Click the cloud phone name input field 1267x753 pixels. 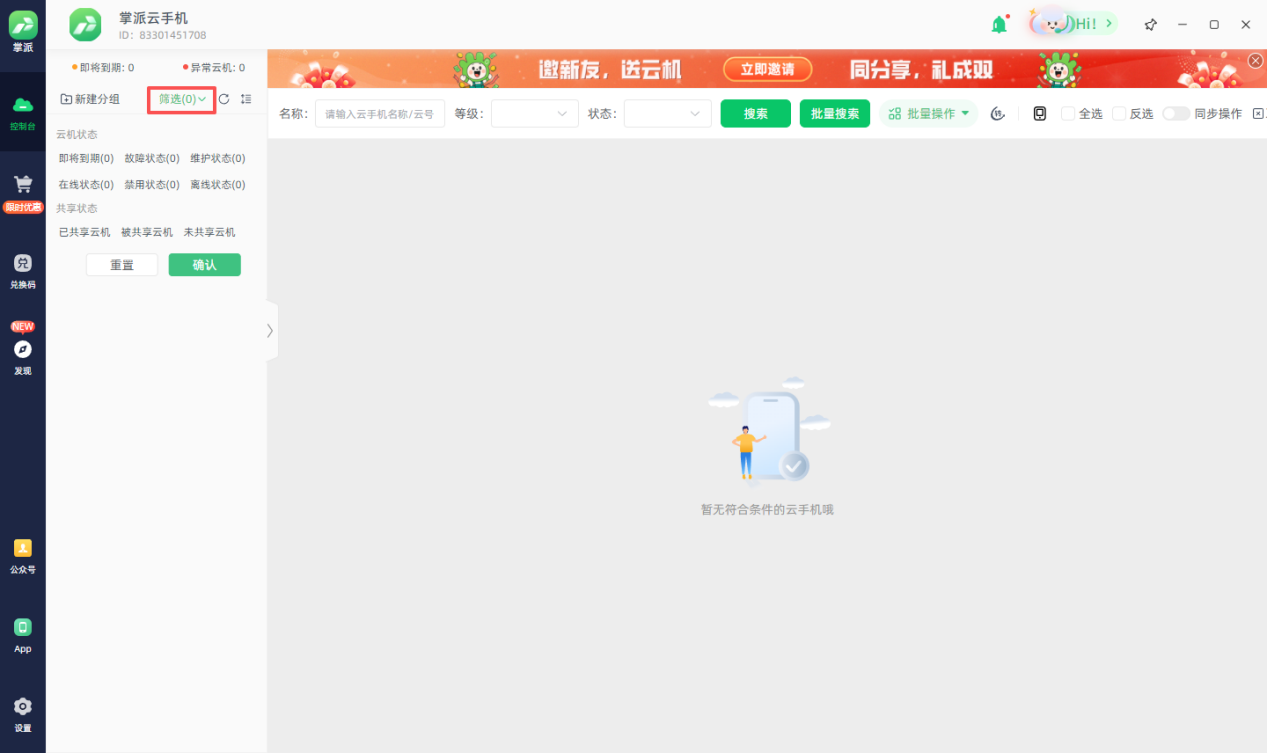coord(380,114)
